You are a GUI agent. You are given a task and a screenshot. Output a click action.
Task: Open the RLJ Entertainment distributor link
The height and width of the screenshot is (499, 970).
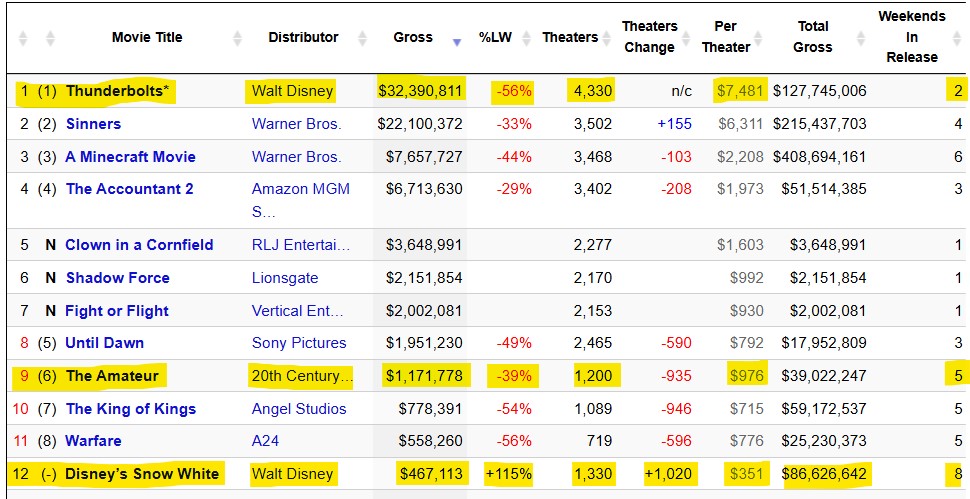click(301, 245)
